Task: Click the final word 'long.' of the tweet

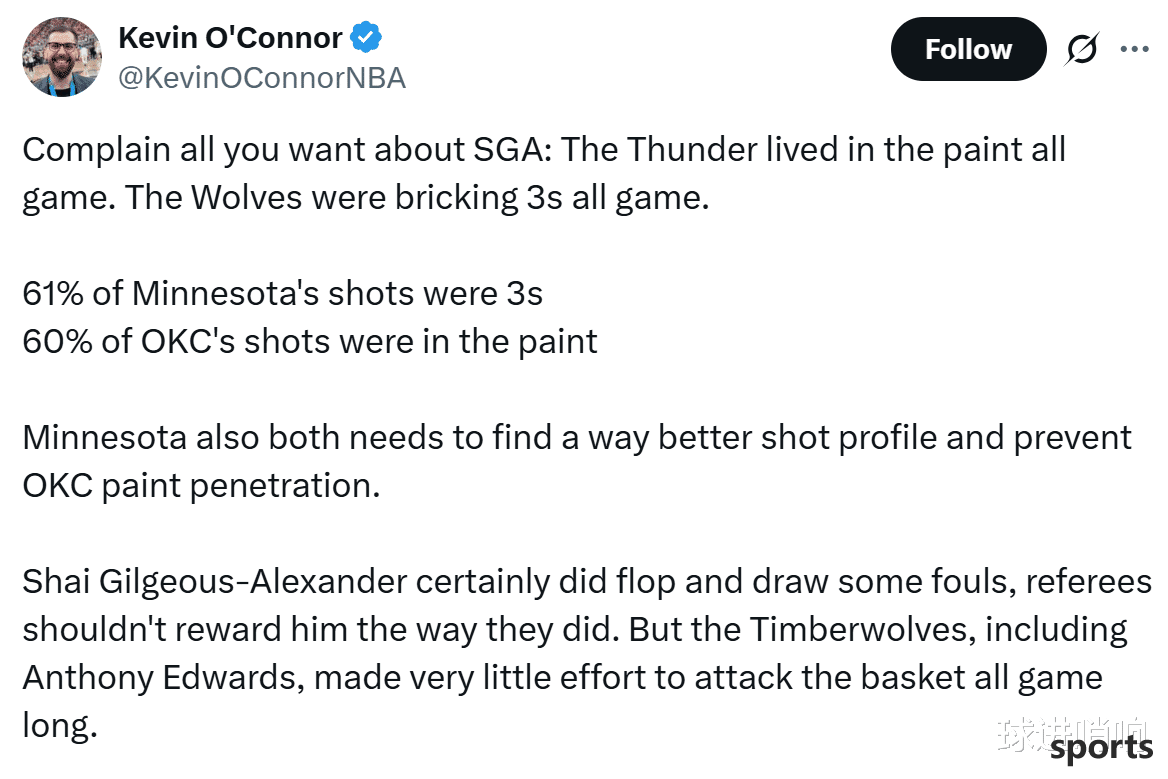Action: [60, 726]
